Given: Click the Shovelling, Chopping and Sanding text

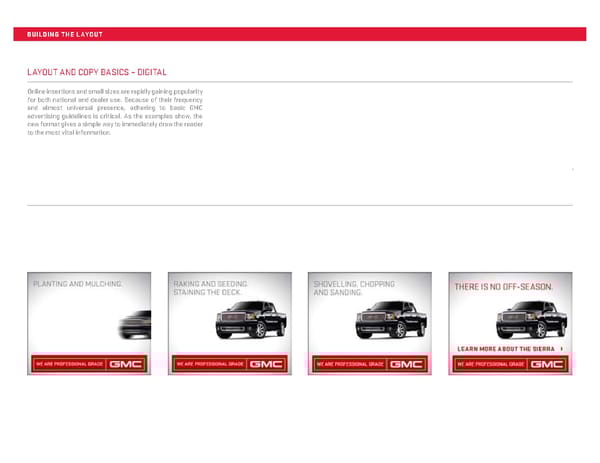Looking at the screenshot, I should [x=353, y=288].
